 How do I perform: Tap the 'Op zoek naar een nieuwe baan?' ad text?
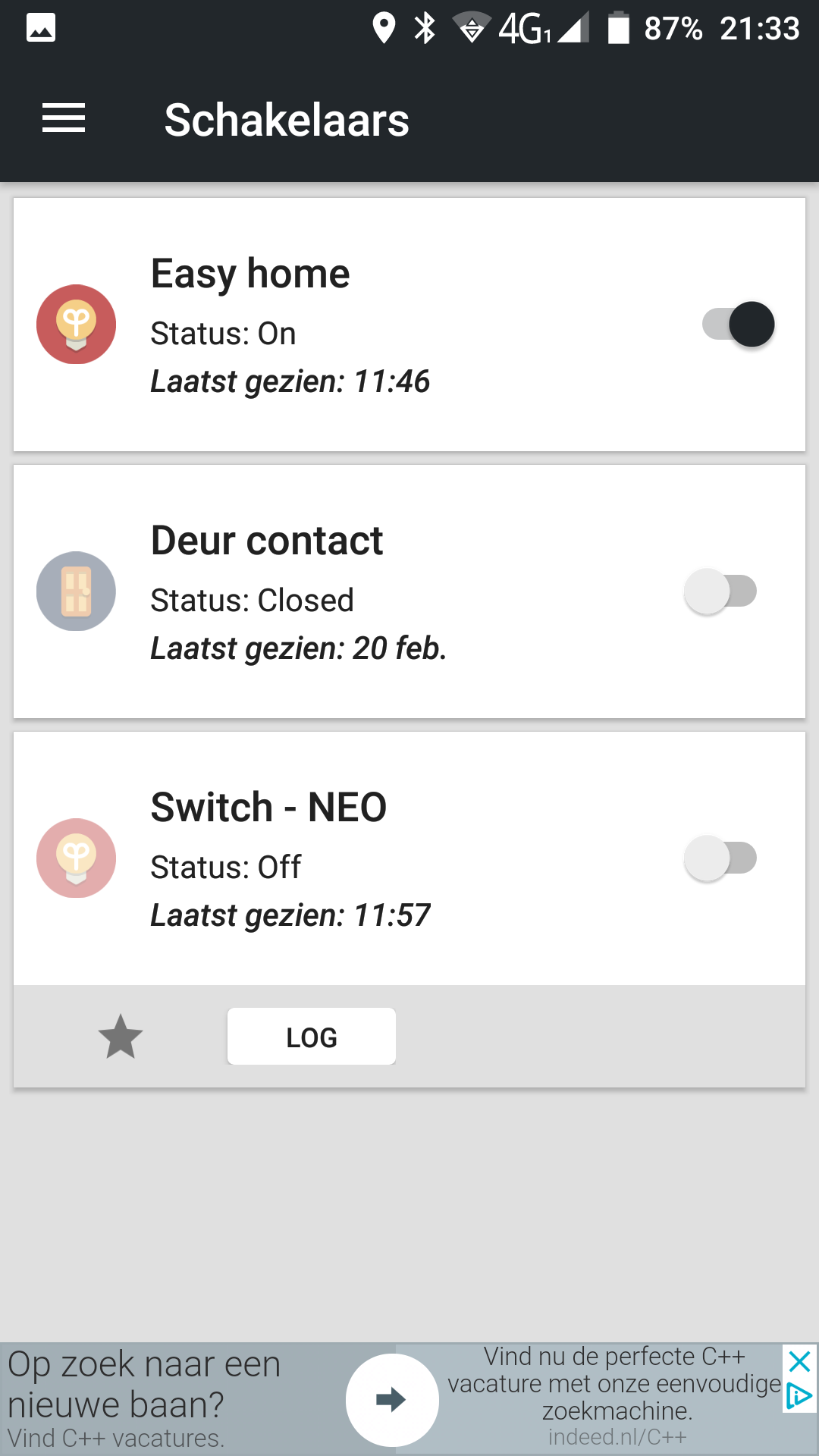click(144, 1384)
